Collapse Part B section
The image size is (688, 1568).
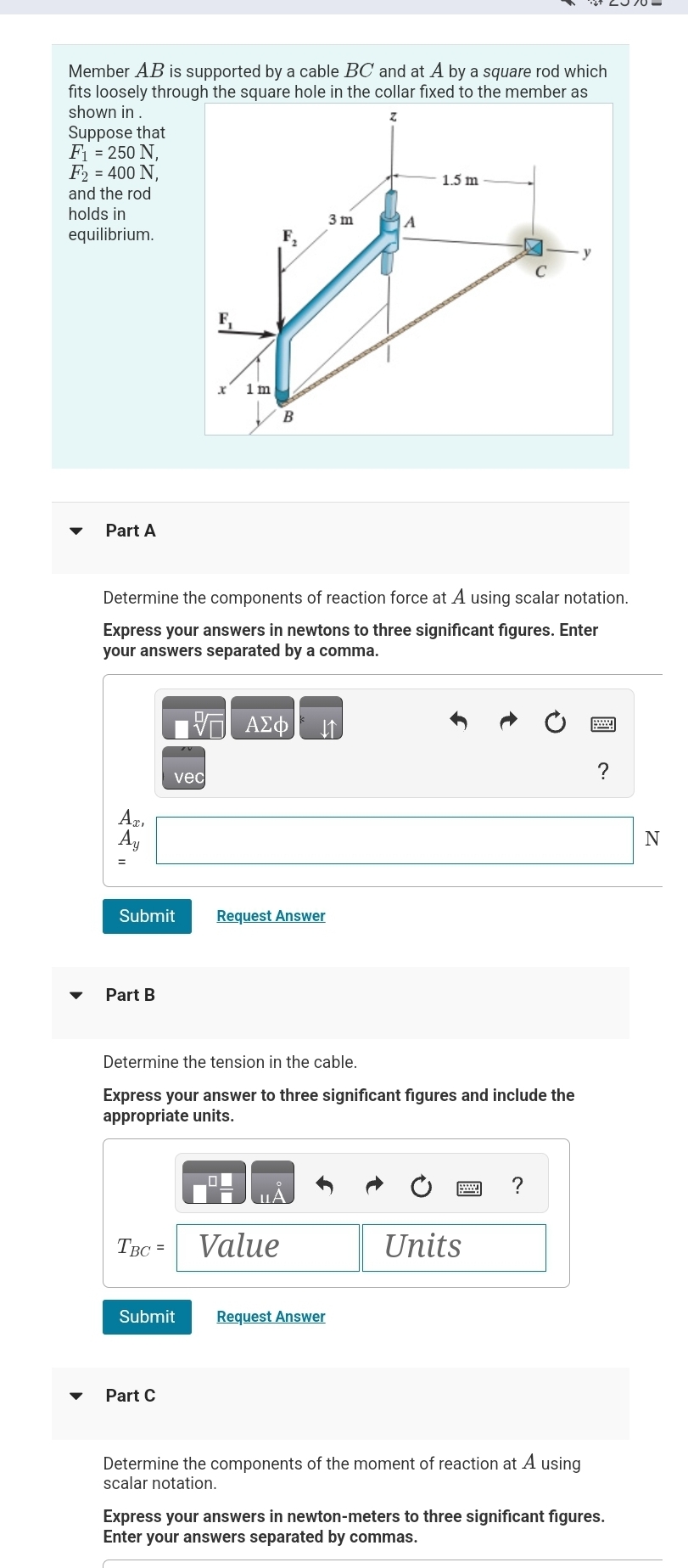(76, 996)
